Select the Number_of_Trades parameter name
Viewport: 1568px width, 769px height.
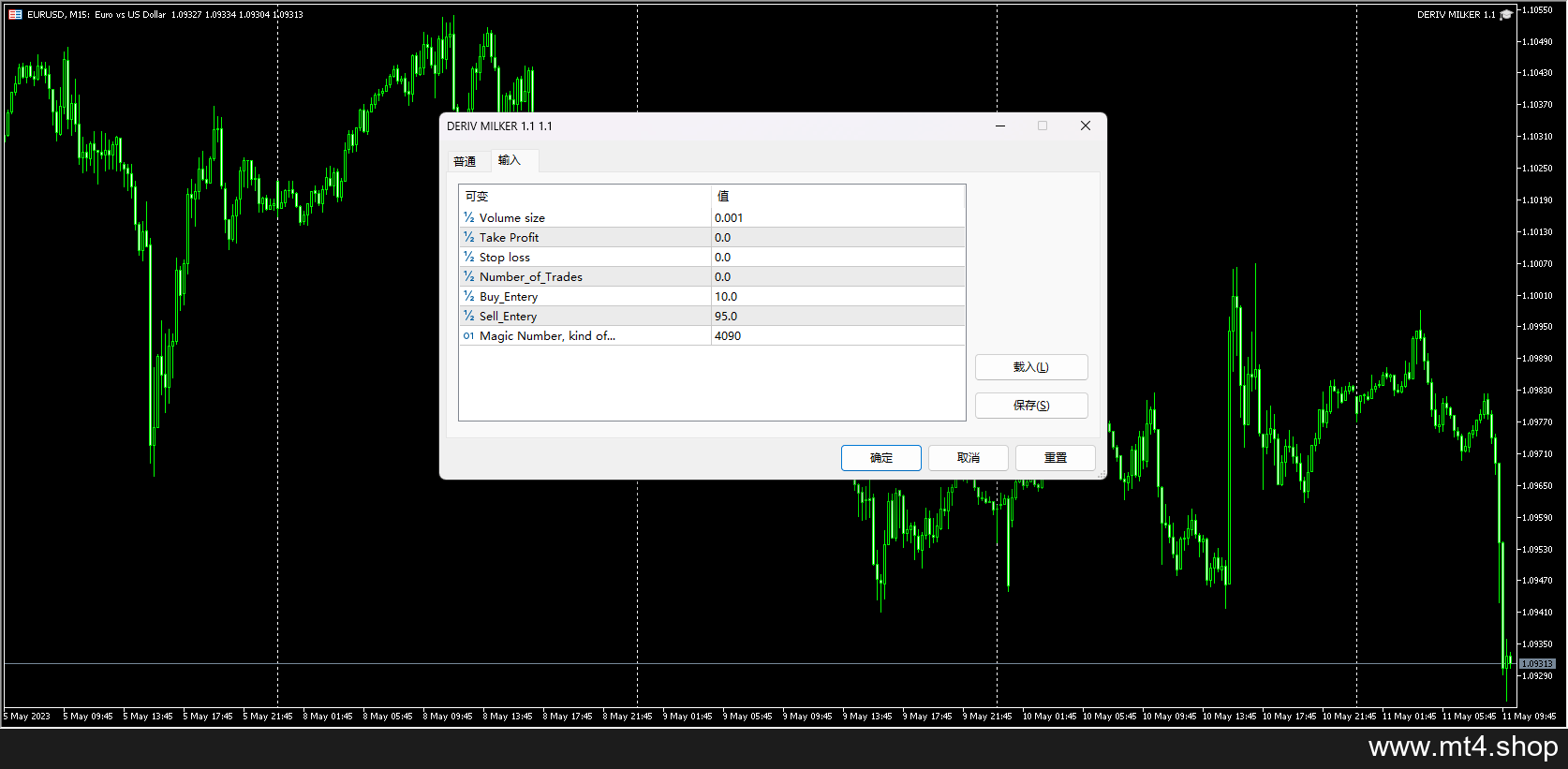click(x=531, y=276)
